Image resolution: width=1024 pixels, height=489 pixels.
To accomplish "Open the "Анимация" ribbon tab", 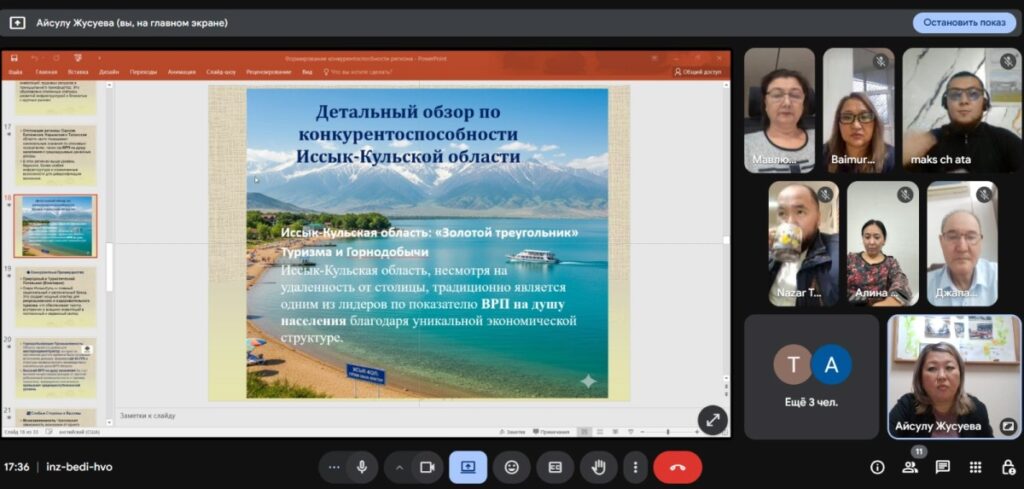I will pyautogui.click(x=182, y=72).
